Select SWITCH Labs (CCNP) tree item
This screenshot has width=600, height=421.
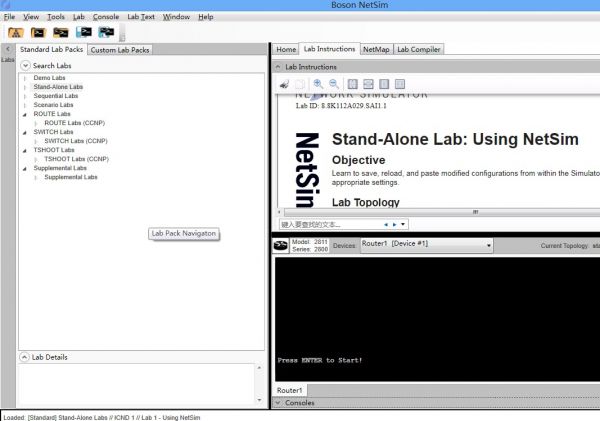(x=76, y=141)
